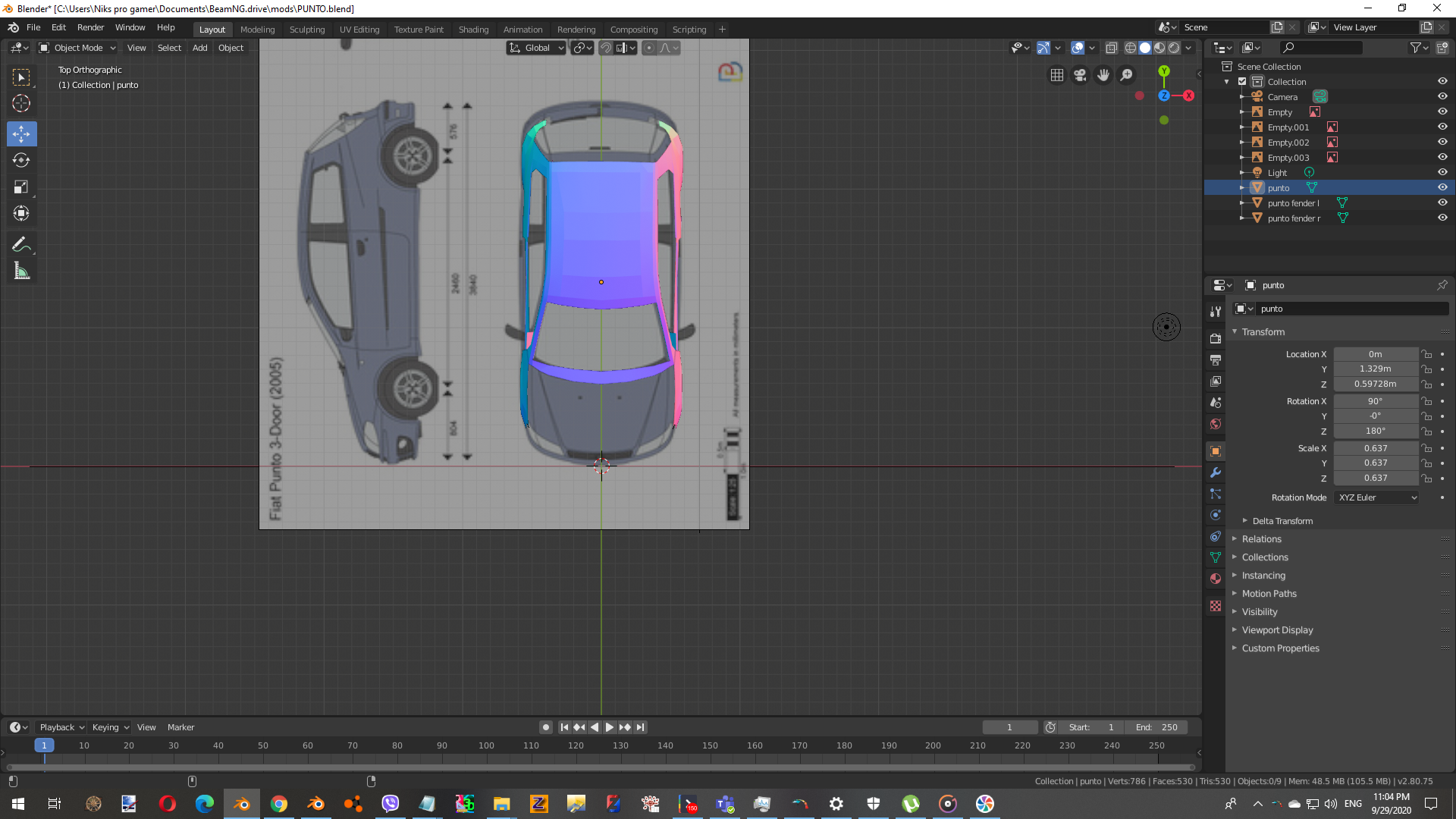This screenshot has width=1456, height=819.
Task: Open the Object Mode dropdown
Action: 77,48
